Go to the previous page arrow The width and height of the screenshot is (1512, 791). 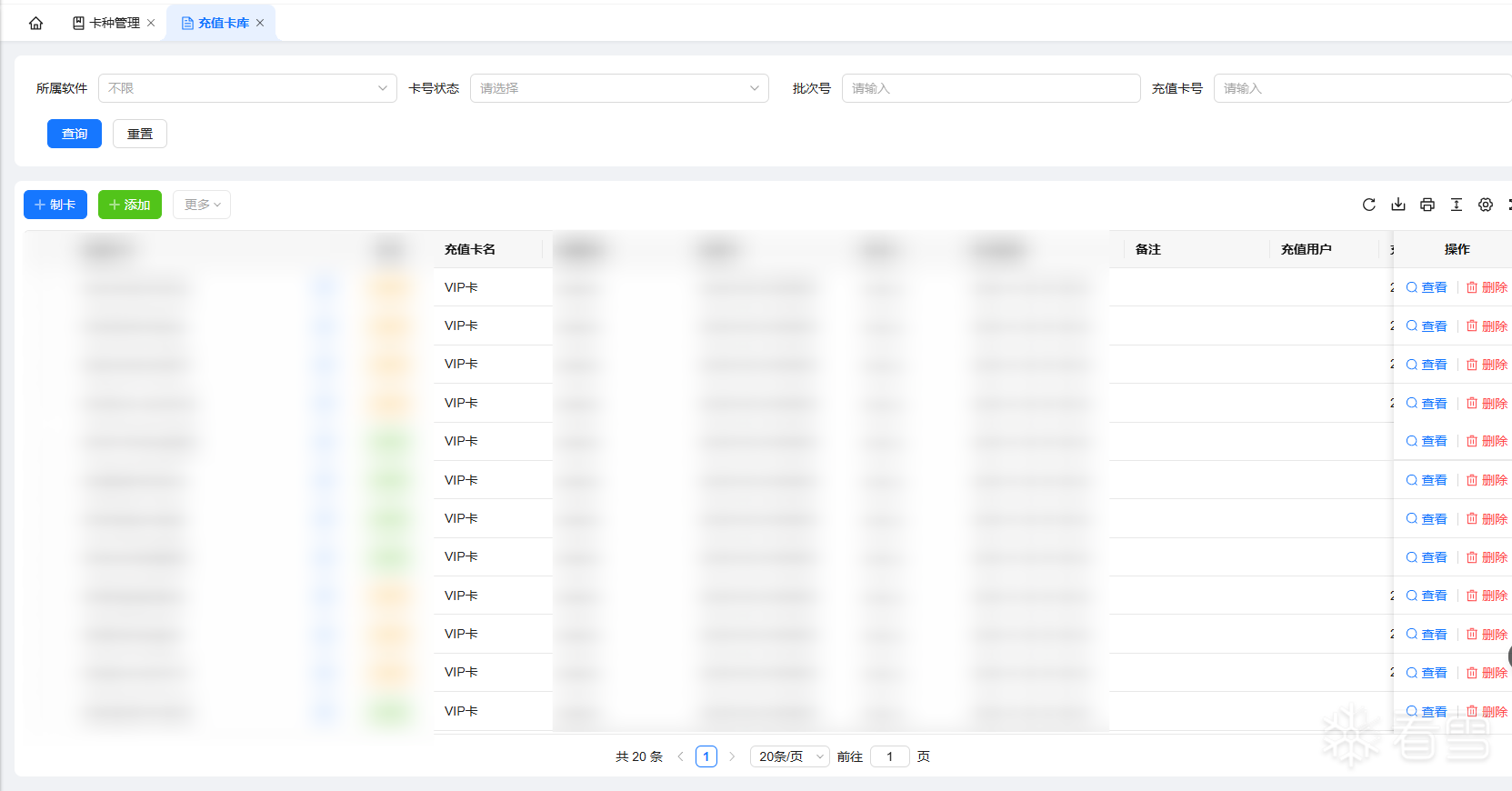coord(680,756)
